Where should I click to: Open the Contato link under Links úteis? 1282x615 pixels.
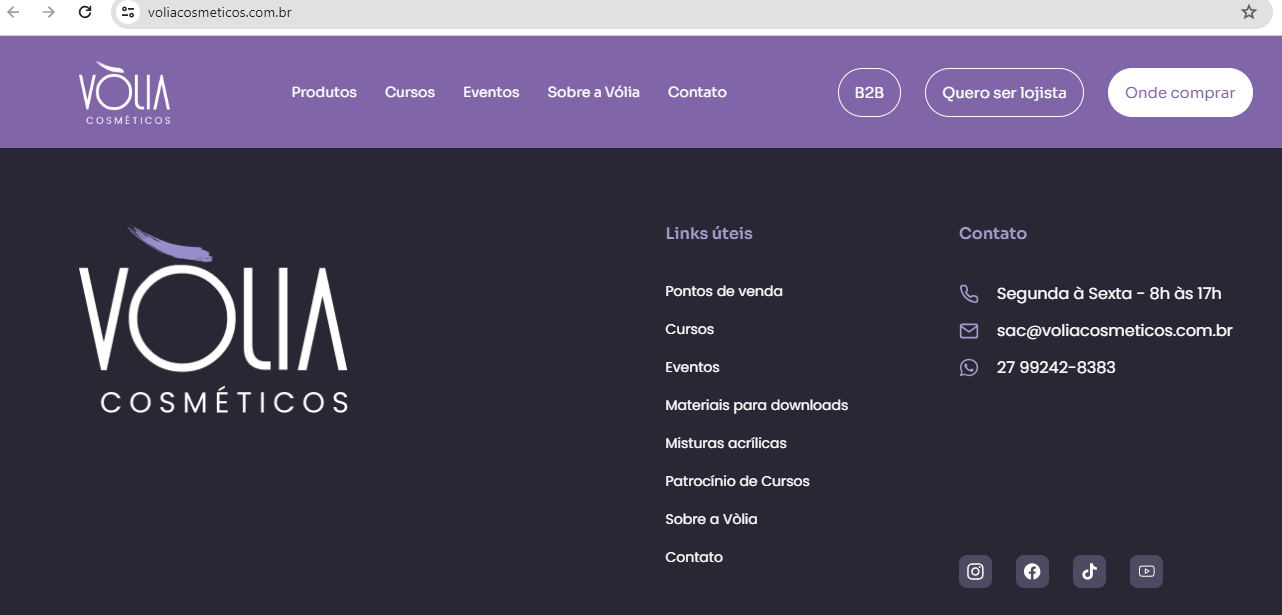pyautogui.click(x=694, y=557)
